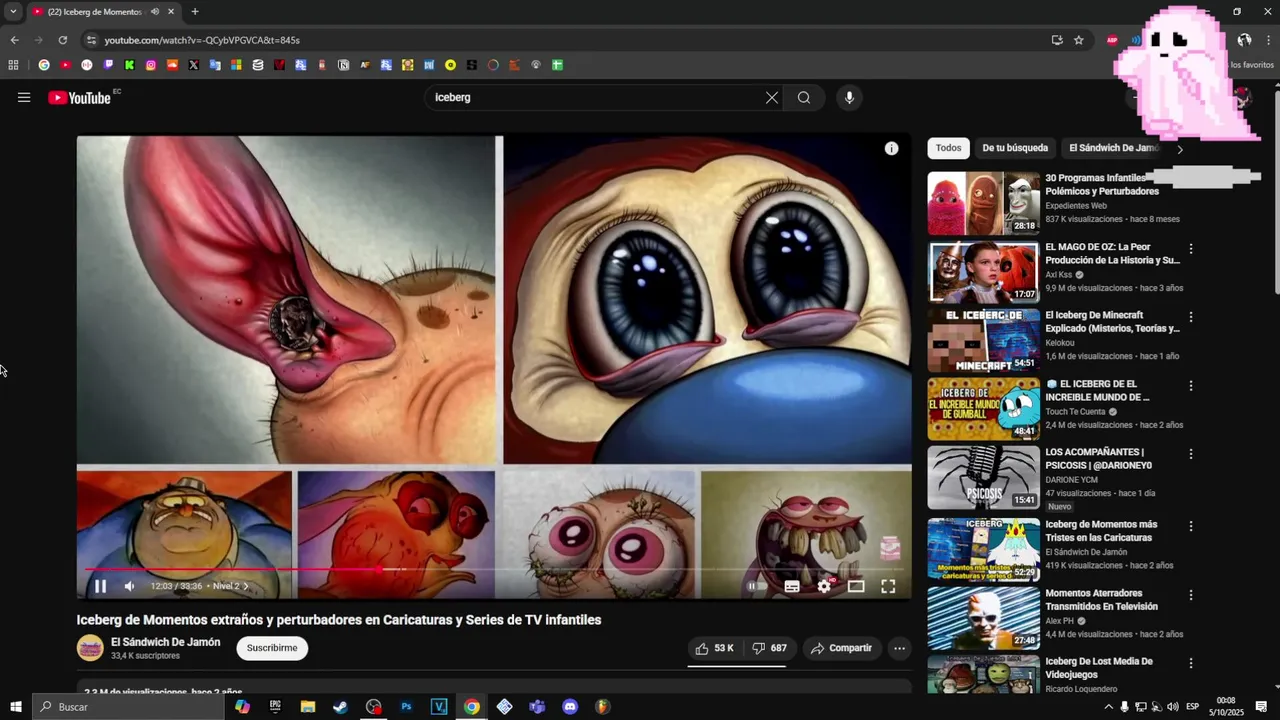Pause the video with the player pause button
The height and width of the screenshot is (720, 1280).
point(100,586)
